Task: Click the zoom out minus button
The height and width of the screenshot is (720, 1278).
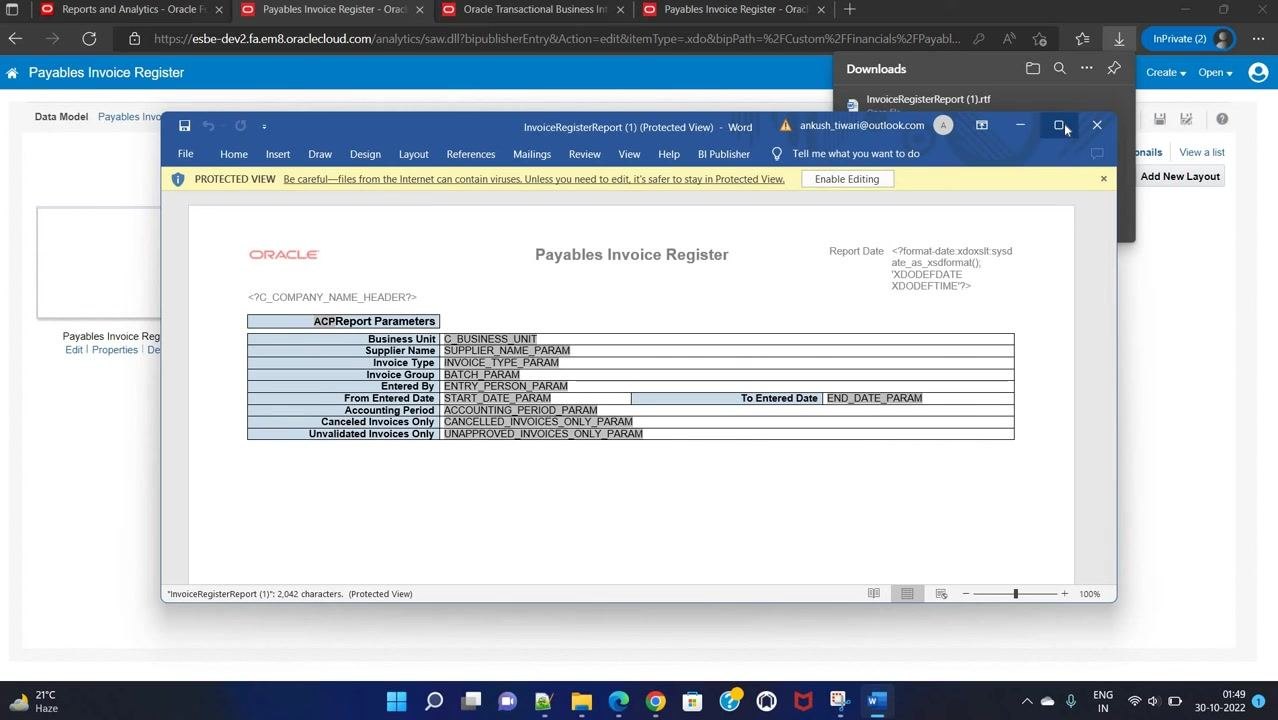Action: [966, 594]
